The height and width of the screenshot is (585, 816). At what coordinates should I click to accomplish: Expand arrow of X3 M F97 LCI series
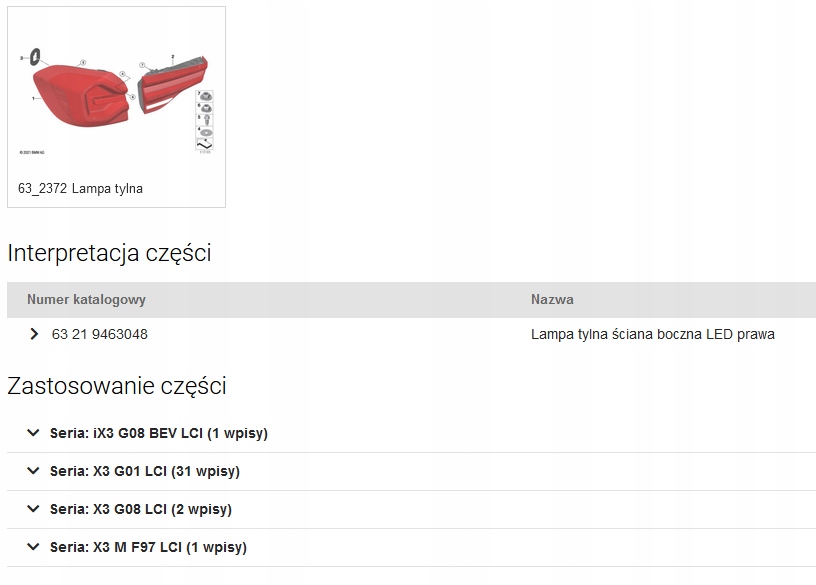point(34,547)
